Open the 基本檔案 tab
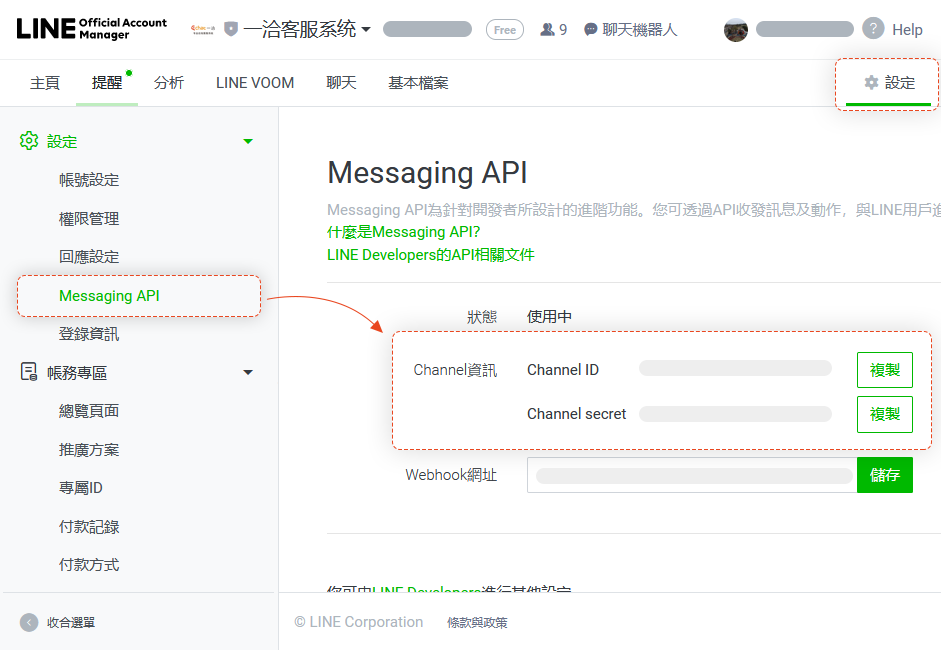Image resolution: width=941 pixels, height=650 pixels. pos(418,83)
